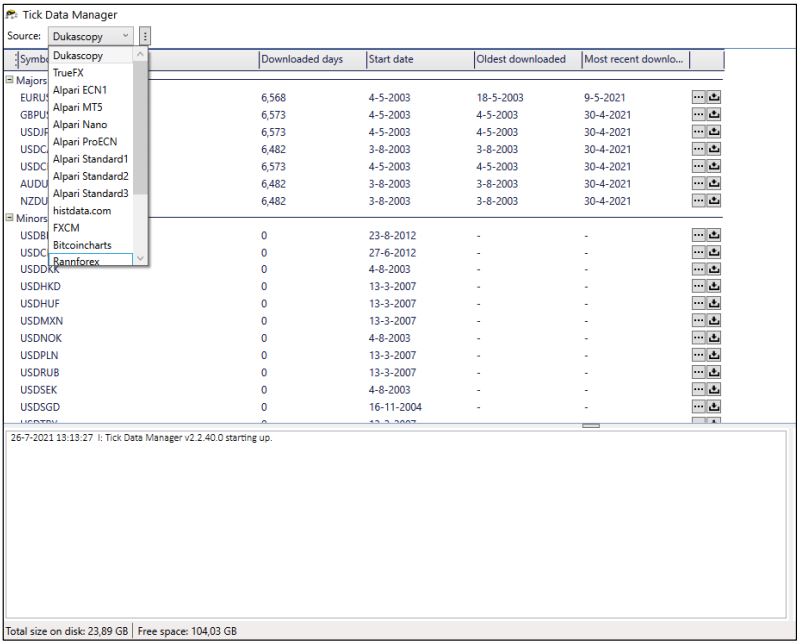Select Alpari Standard1 source
Image resolution: width=801 pixels, height=644 pixels.
pos(90,159)
